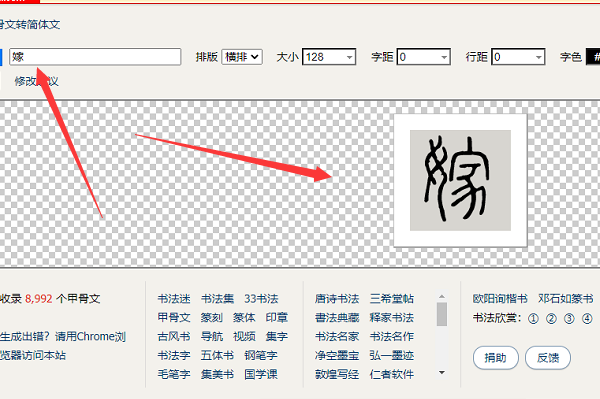
Task: Open the 导航 link
Action: click(x=212, y=336)
